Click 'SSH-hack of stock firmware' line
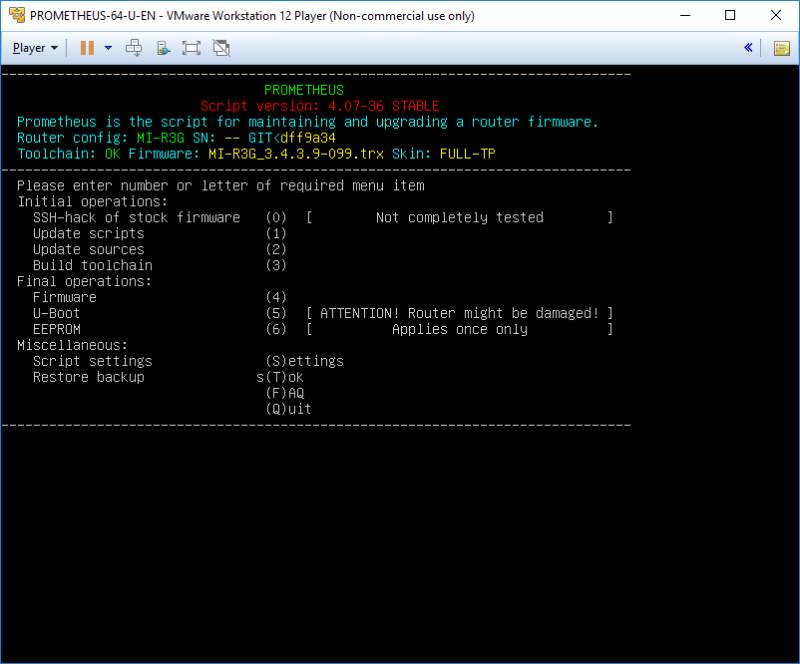 pyautogui.click(x=136, y=217)
